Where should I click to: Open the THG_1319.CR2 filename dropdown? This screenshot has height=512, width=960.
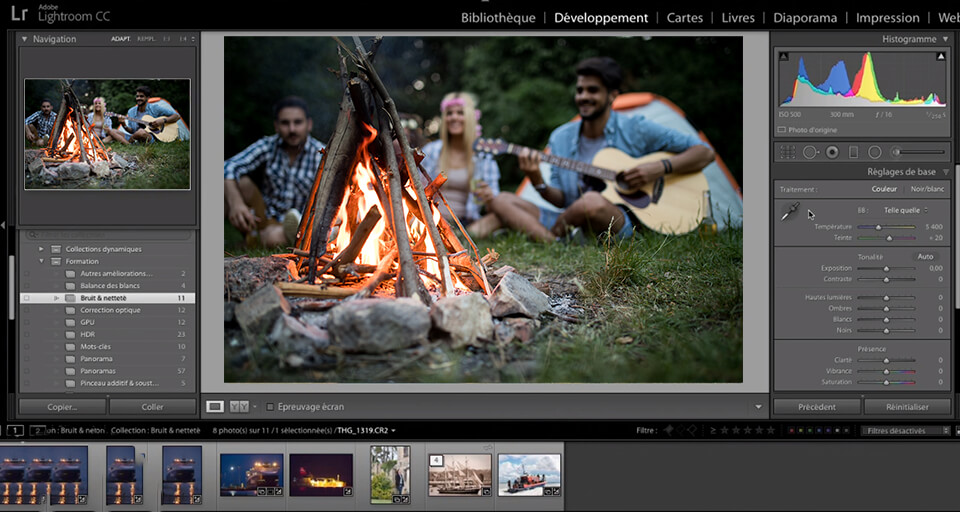tap(366, 431)
